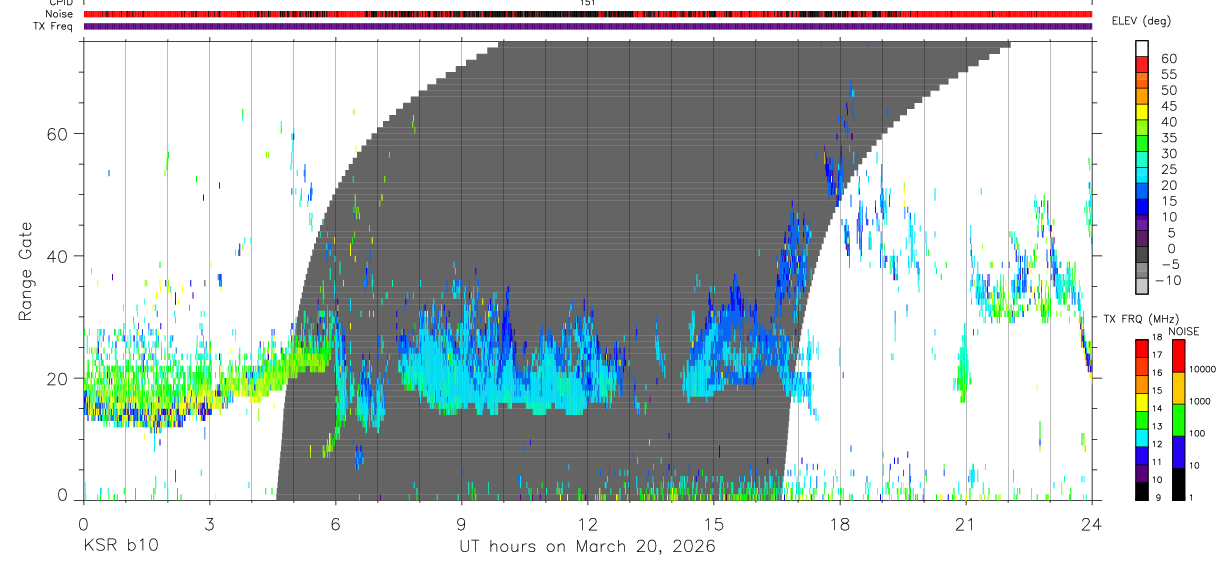1228x567 pixels.
Task: Click the '3' tick on UT hours axis
Action: coord(209,523)
